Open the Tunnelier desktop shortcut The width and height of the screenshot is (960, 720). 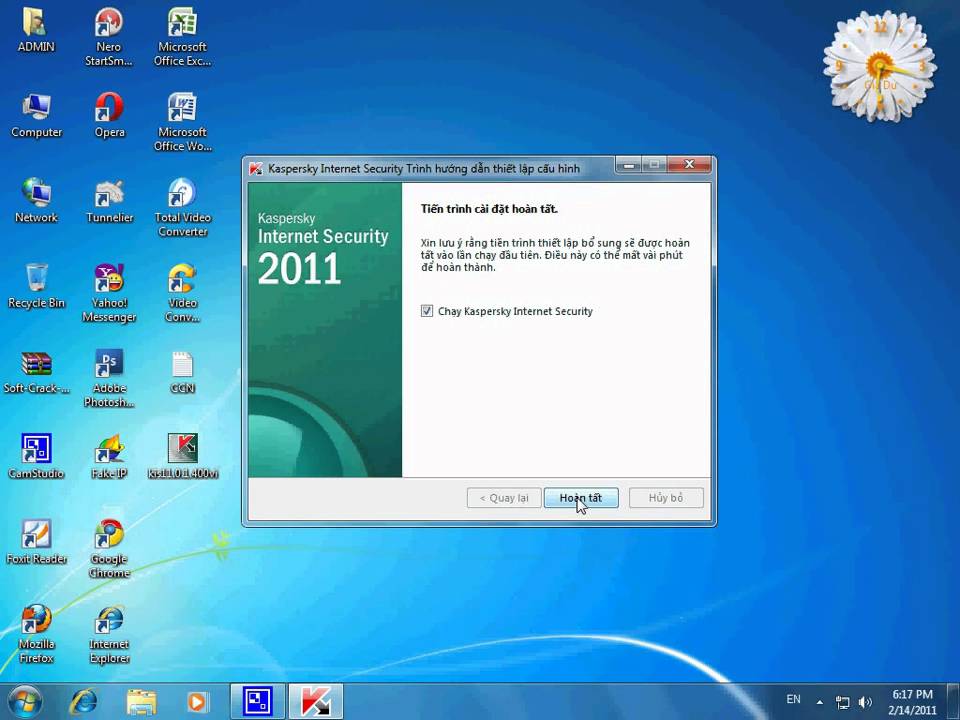pos(109,200)
